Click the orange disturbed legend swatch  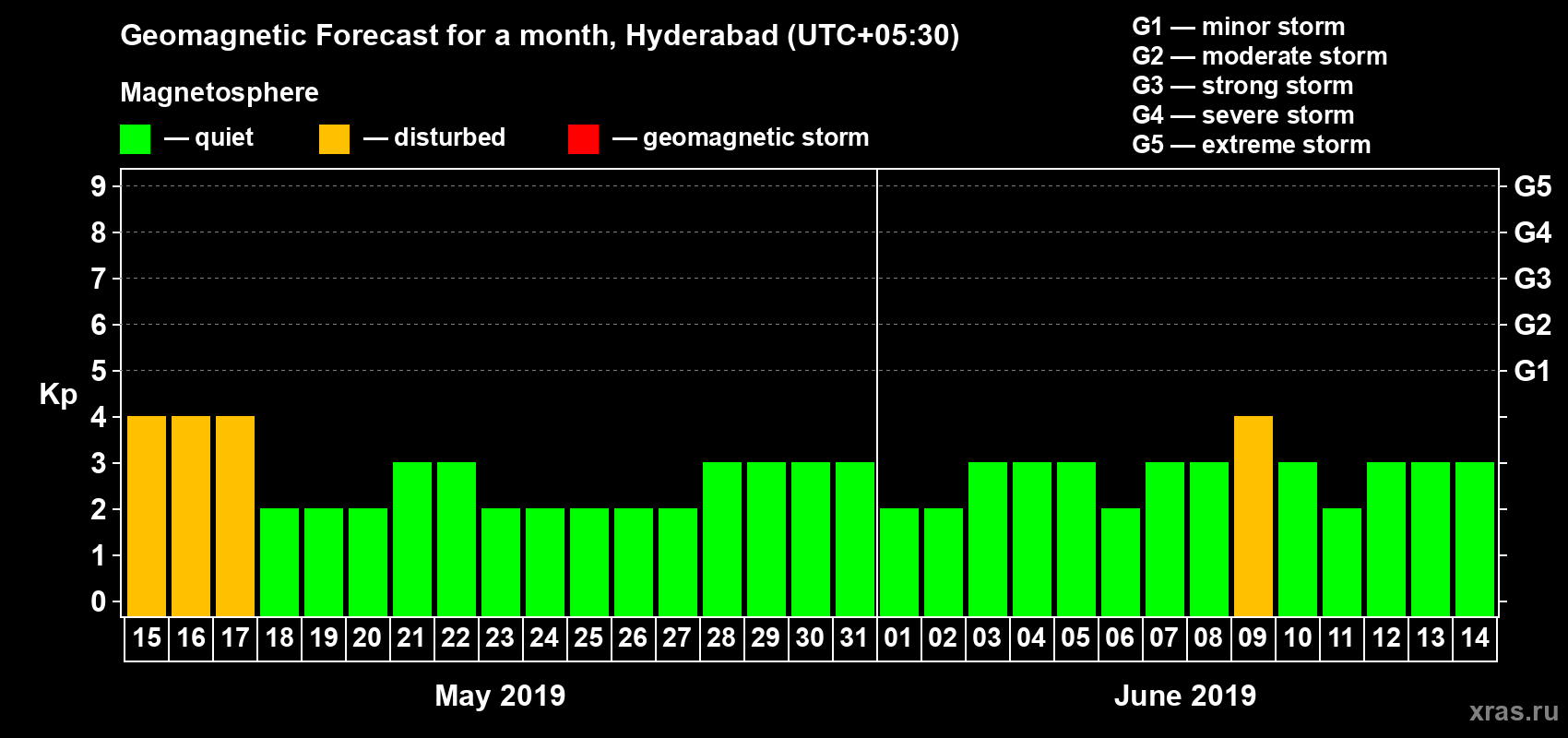click(334, 139)
